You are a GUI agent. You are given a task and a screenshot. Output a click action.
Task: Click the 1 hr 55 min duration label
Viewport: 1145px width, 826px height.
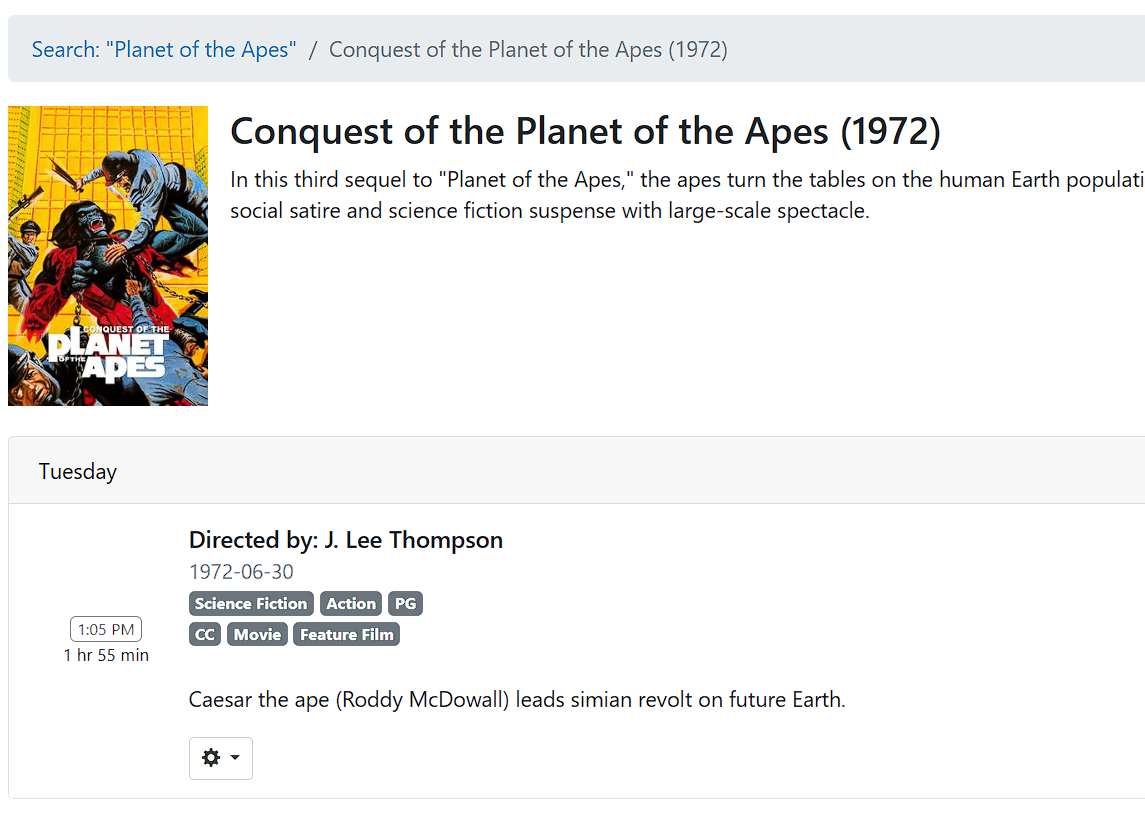pyautogui.click(x=106, y=656)
